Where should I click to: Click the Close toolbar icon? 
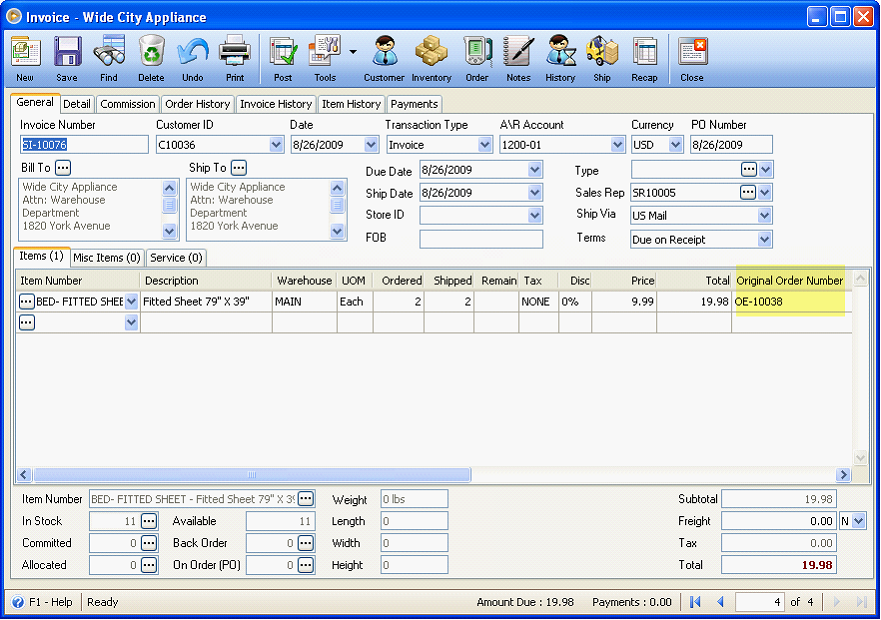coord(692,58)
